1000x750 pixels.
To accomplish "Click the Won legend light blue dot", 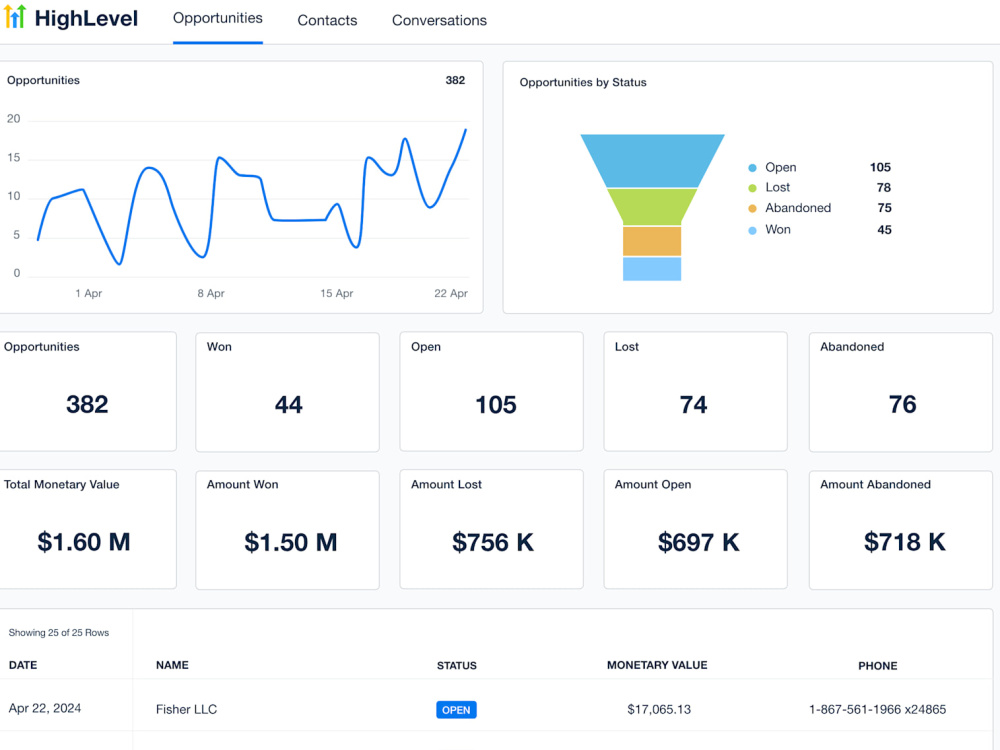I will click(x=753, y=230).
